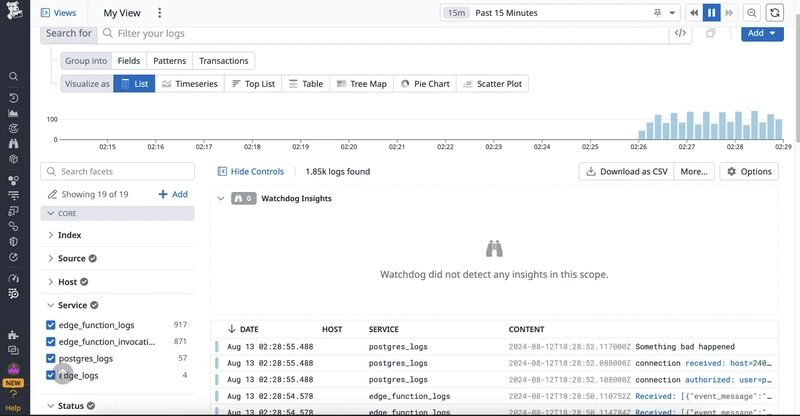The height and width of the screenshot is (416, 800).
Task: Visualize as Timeseries
Action: [189, 84]
